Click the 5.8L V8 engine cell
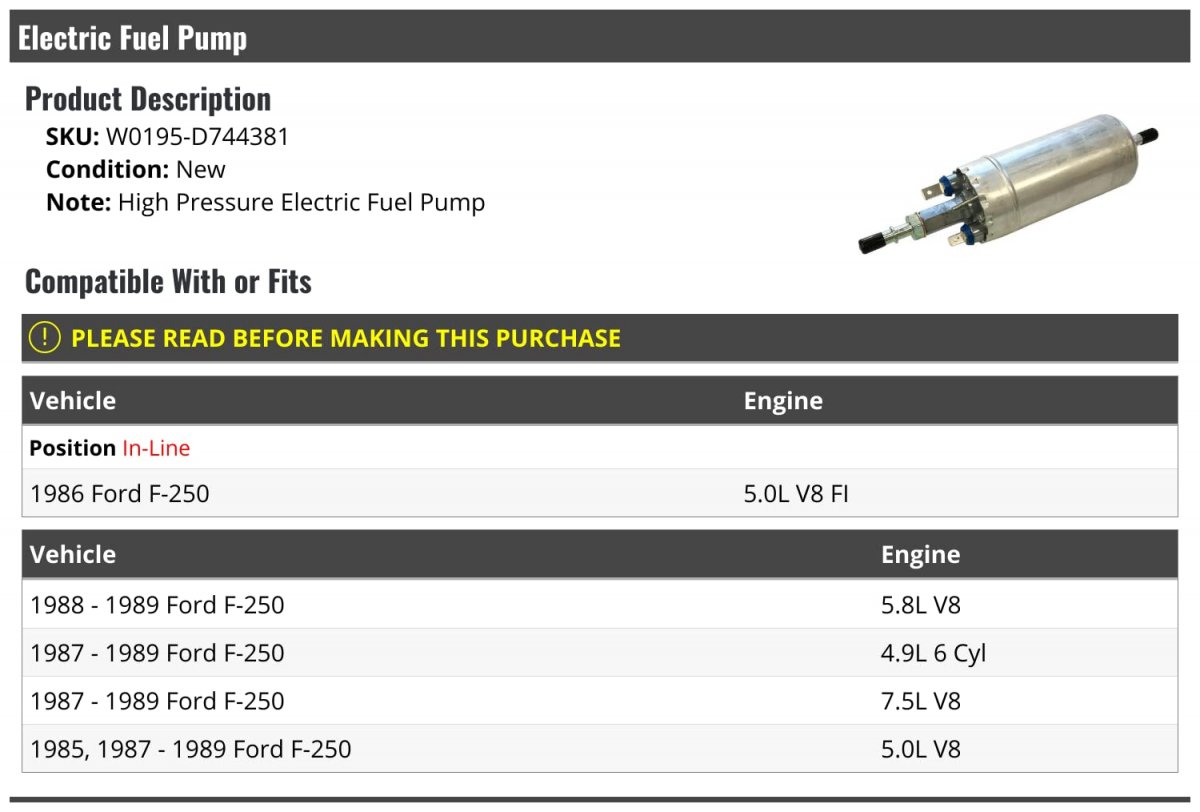Viewport: 1200px width, 812px height. tap(921, 605)
